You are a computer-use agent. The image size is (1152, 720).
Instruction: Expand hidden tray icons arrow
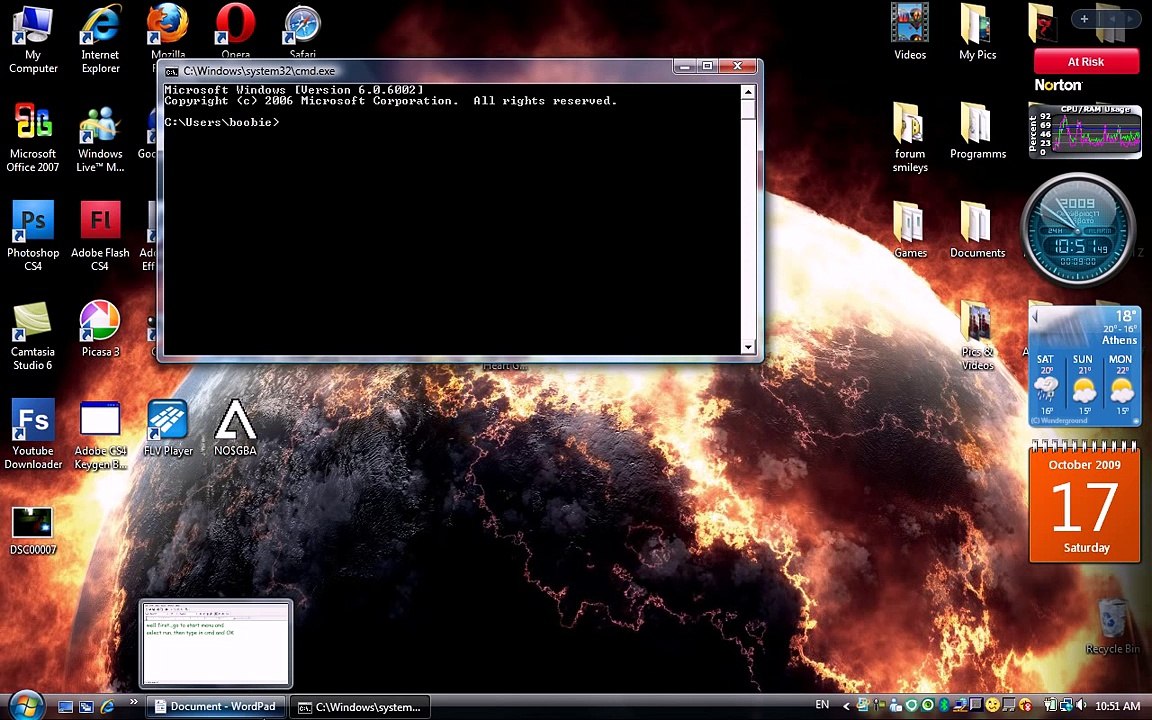click(846, 706)
